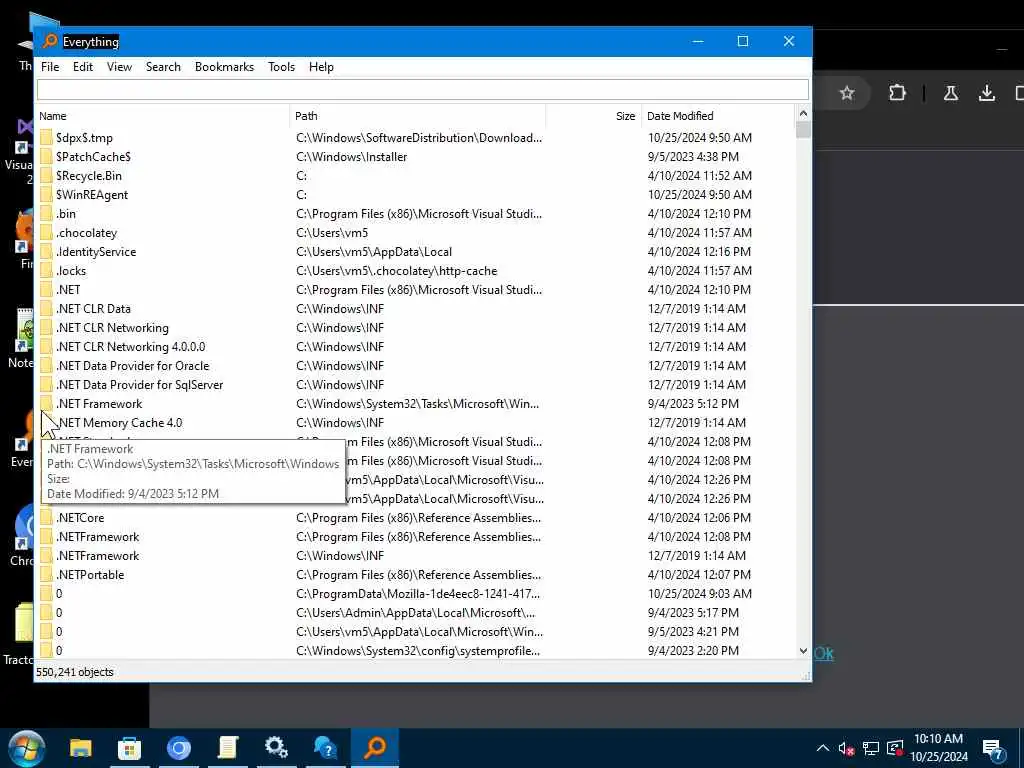Click path 'C:\Windows\Installer'
This screenshot has width=1024, height=768.
pyautogui.click(x=351, y=157)
